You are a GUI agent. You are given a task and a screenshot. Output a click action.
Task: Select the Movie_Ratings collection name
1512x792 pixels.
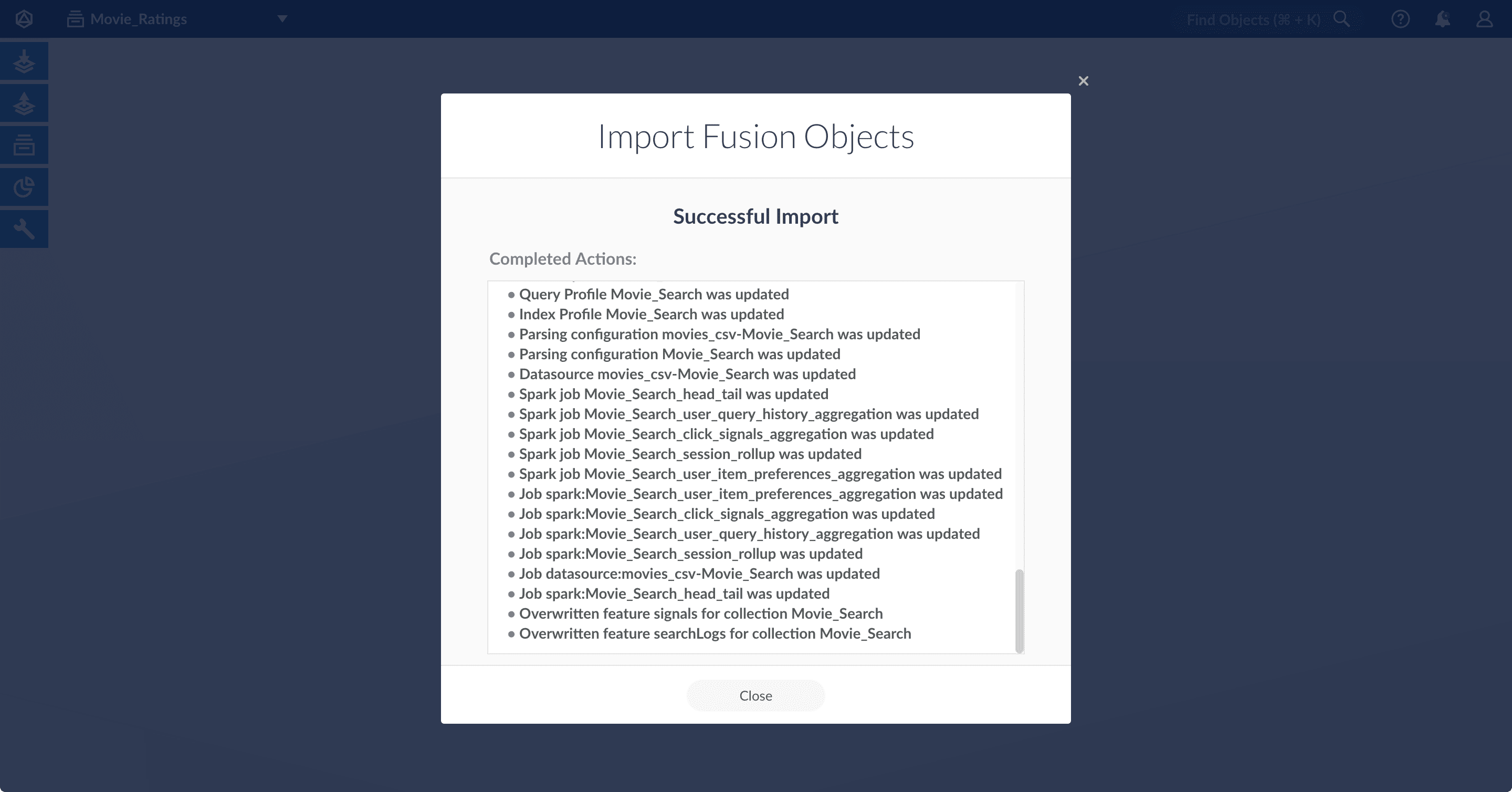pos(138,18)
